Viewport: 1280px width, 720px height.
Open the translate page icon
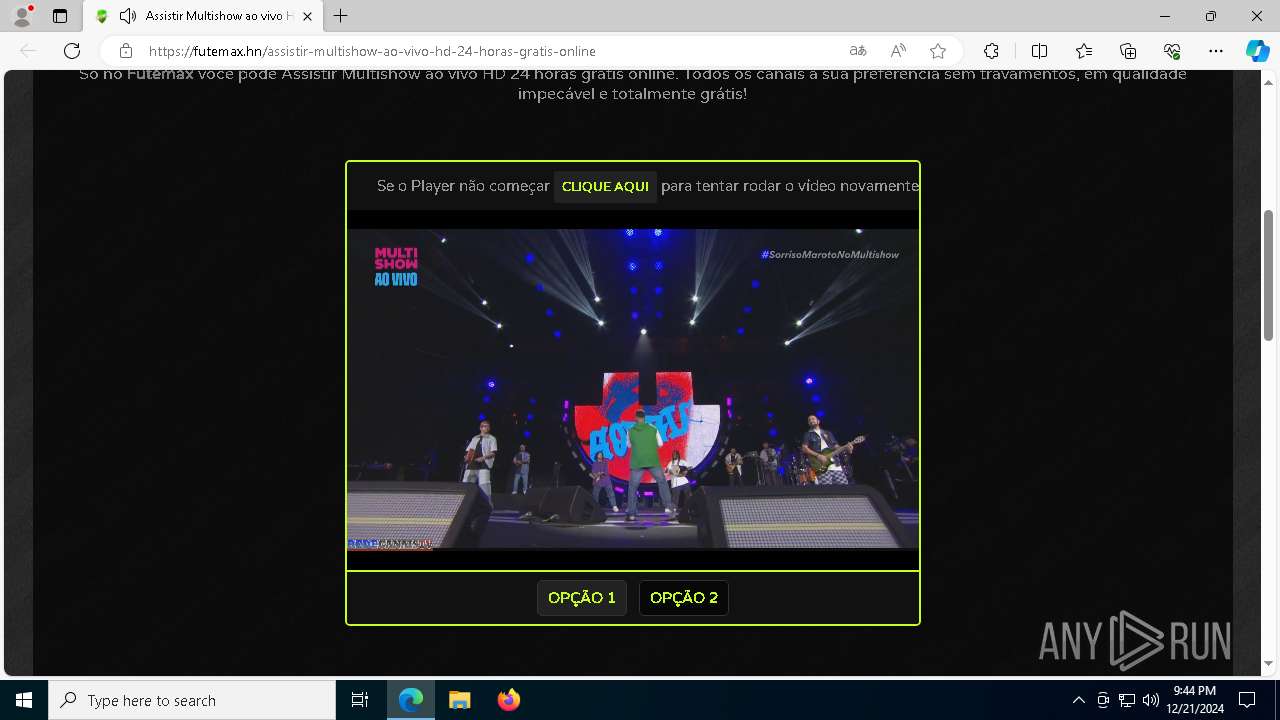tap(858, 51)
